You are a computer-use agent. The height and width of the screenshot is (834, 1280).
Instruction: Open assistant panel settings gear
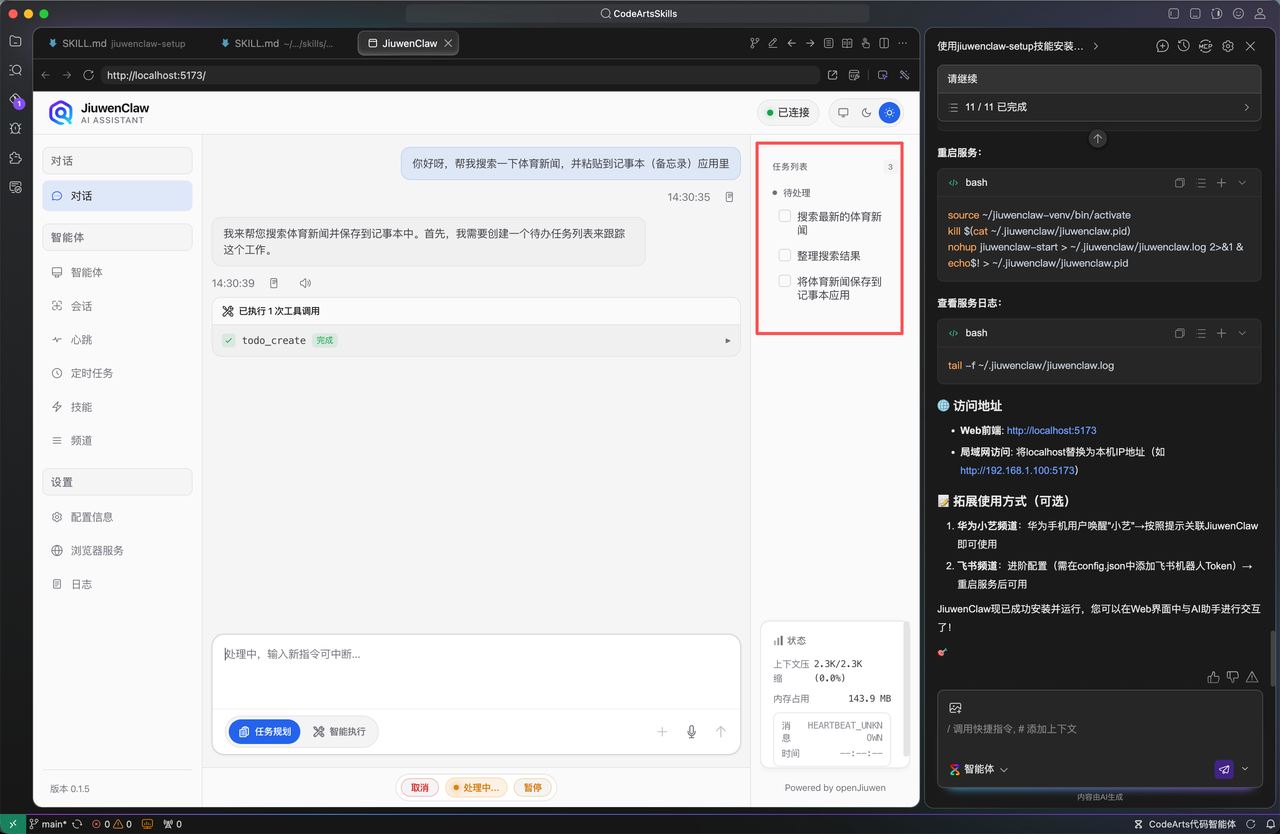tap(1228, 46)
